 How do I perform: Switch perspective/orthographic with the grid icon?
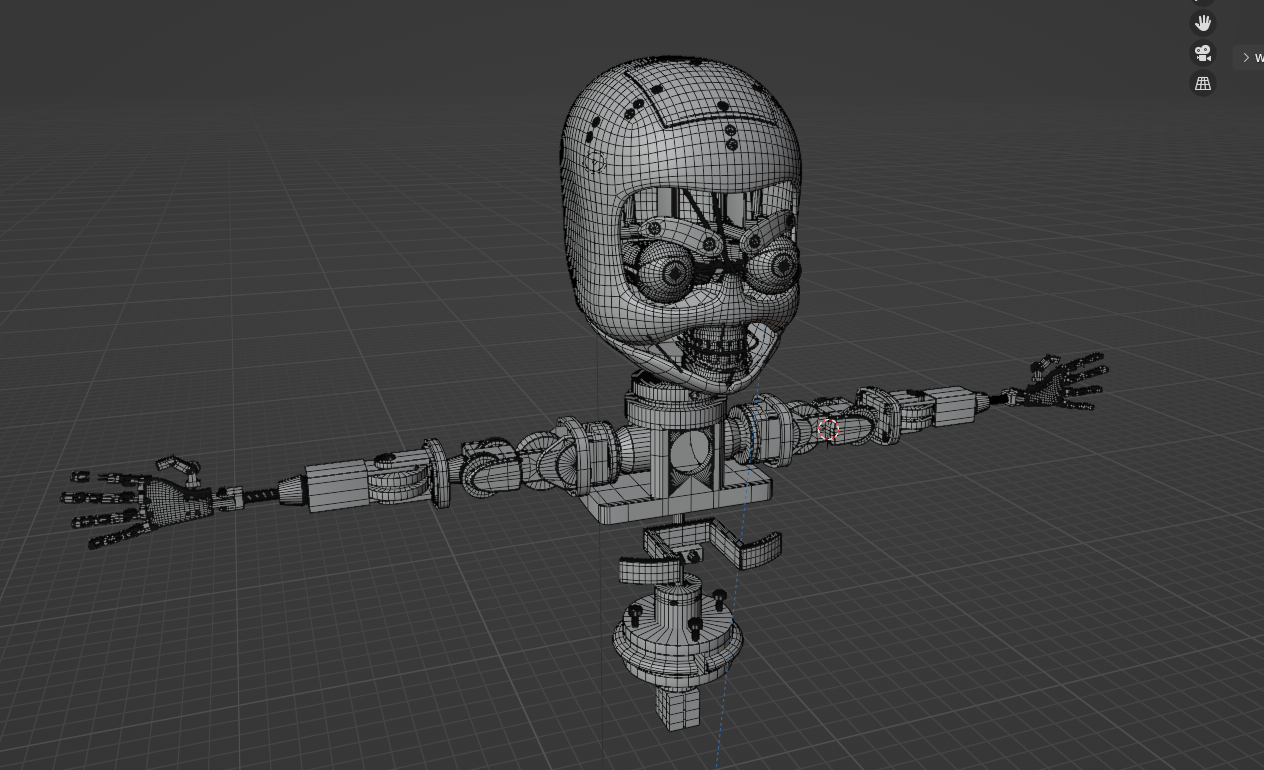(x=1202, y=84)
